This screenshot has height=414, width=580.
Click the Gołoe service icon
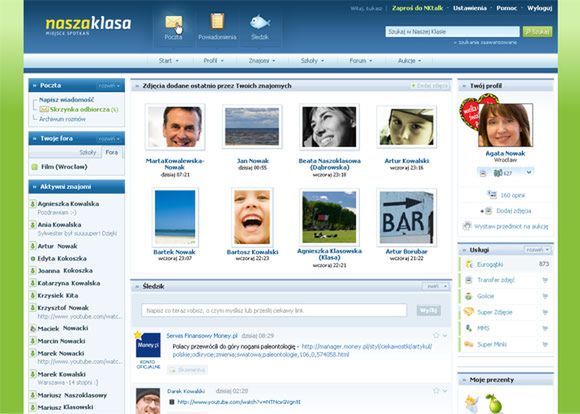click(469, 296)
